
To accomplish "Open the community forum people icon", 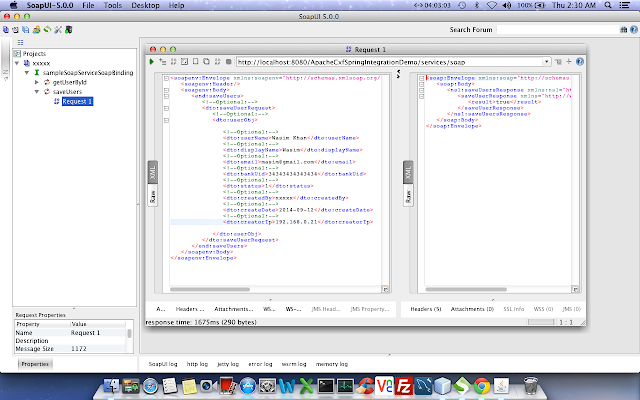I will [x=37, y=30].
